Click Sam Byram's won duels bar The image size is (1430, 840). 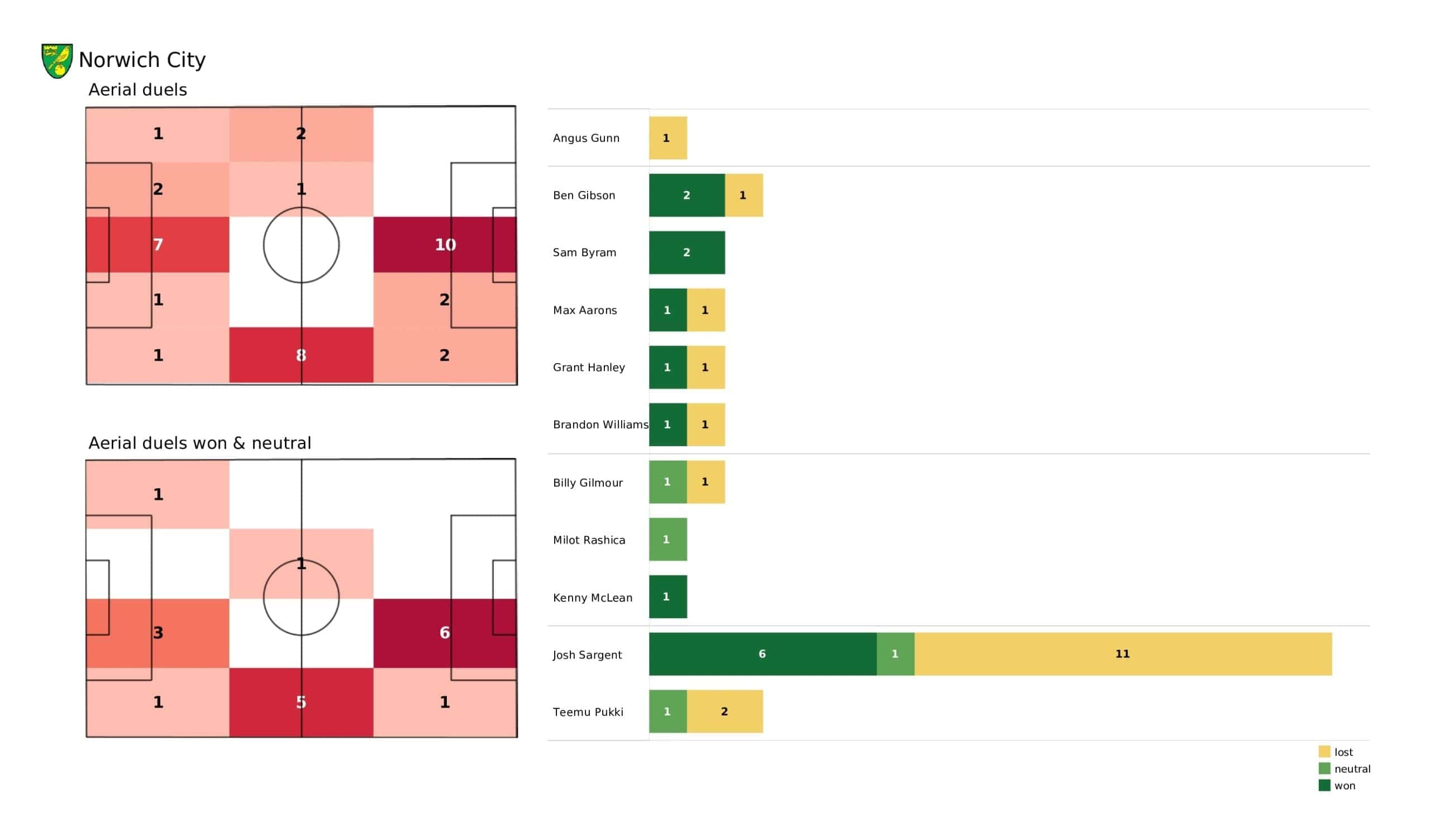[687, 252]
